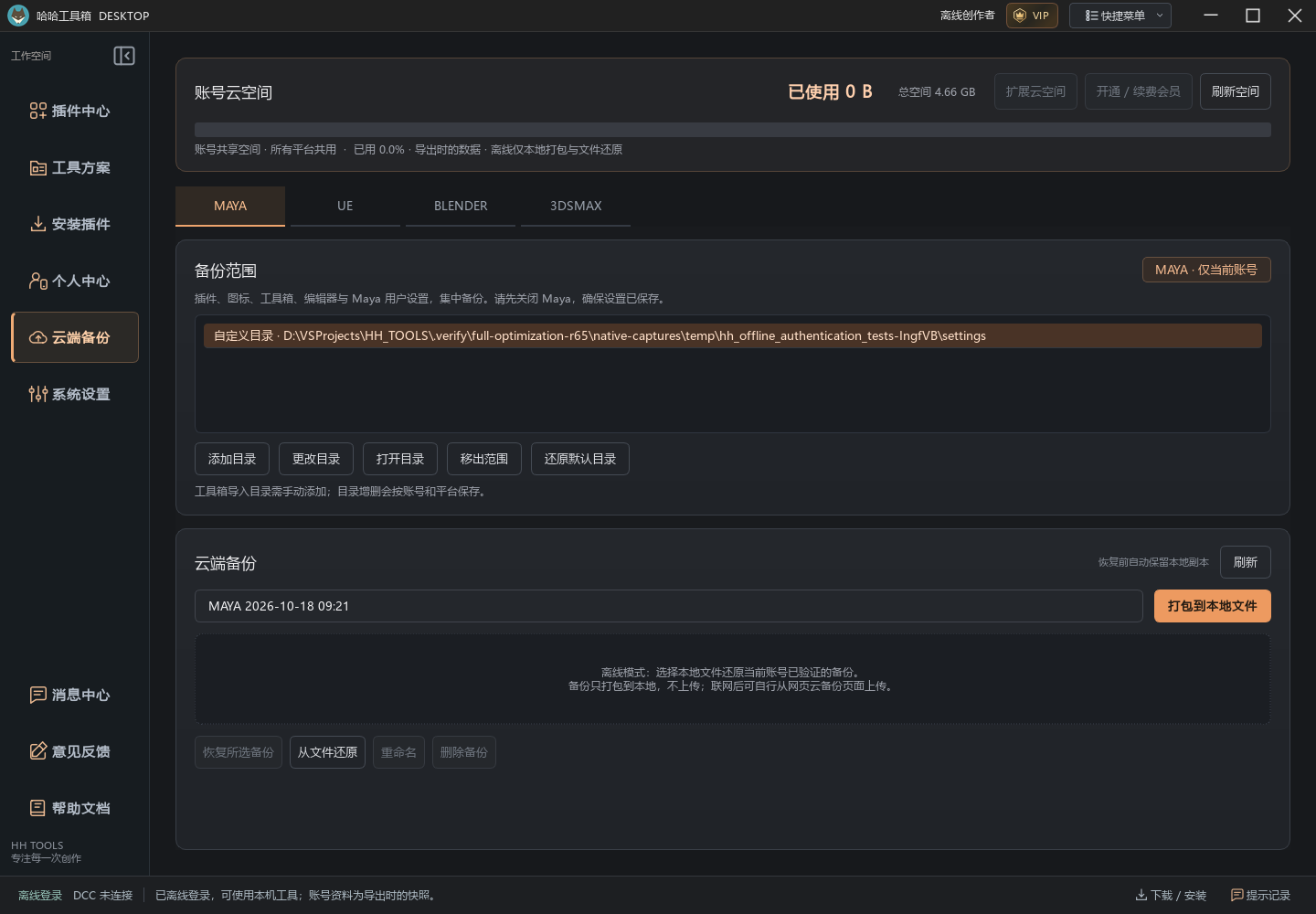Image resolution: width=1316 pixels, height=914 pixels.
Task: Click 更改目录
Action: (x=316, y=459)
